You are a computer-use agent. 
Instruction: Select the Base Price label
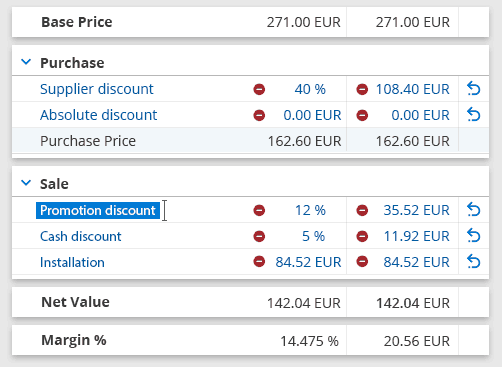pos(77,22)
